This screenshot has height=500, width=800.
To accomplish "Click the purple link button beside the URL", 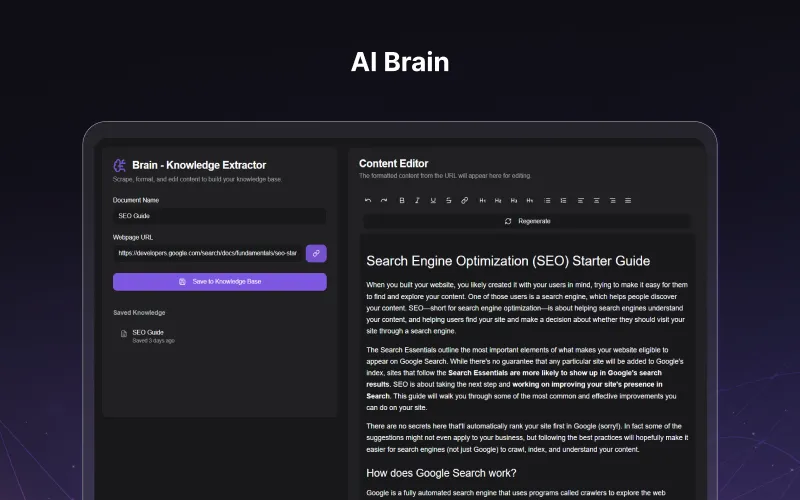I will point(316,253).
